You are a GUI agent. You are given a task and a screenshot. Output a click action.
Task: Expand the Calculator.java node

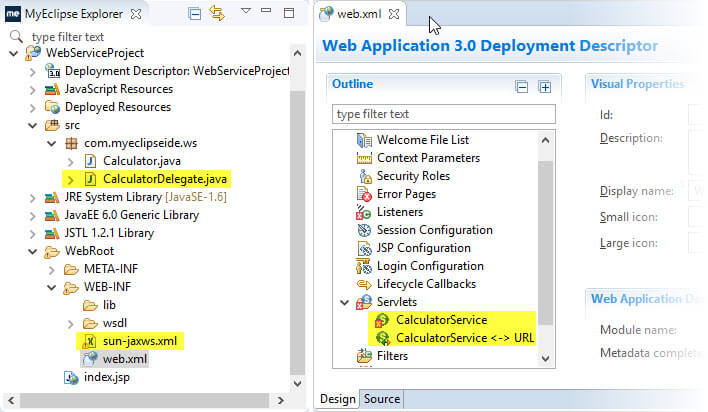point(70,162)
